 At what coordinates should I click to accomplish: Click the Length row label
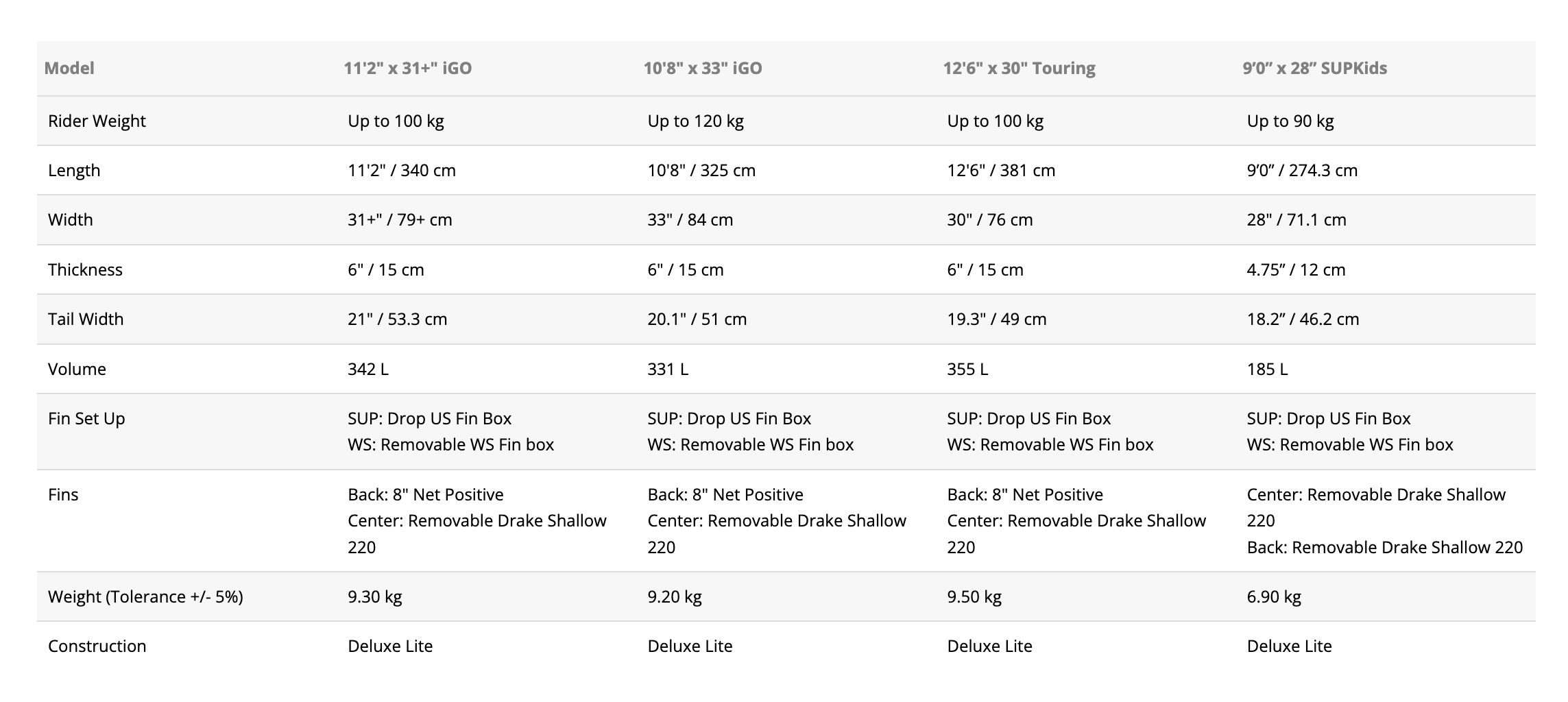(74, 170)
